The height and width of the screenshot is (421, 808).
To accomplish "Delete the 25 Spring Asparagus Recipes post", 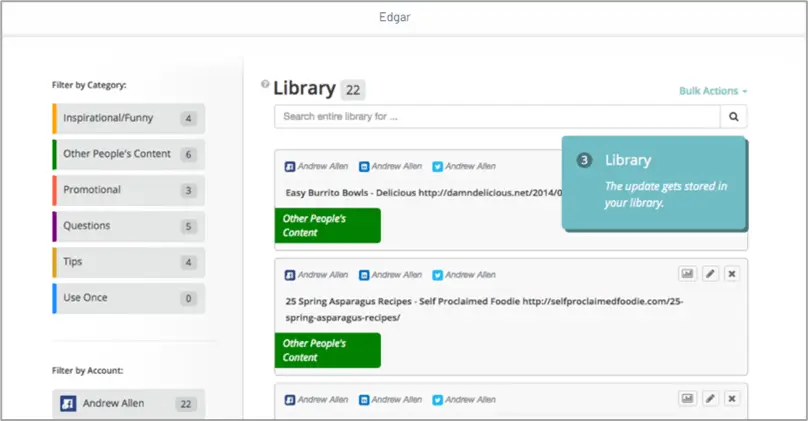I will tap(732, 274).
